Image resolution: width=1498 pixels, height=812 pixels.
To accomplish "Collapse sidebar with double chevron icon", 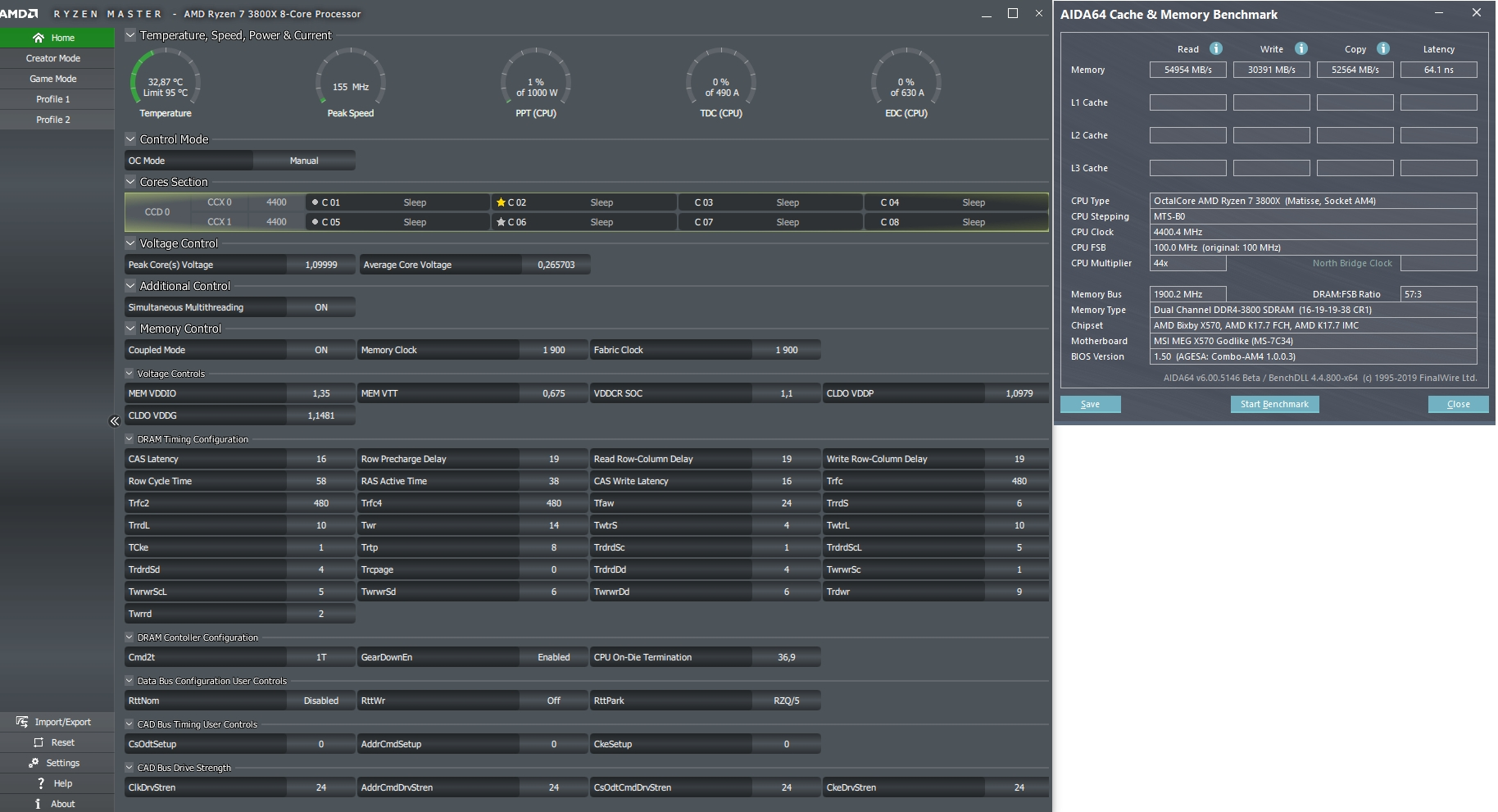I will [x=114, y=421].
